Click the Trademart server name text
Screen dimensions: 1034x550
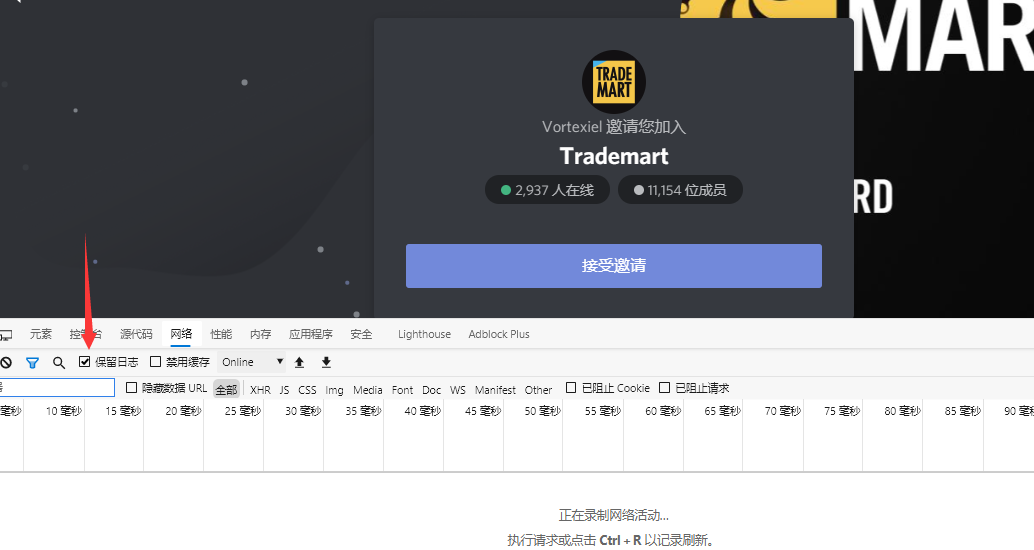pos(614,156)
